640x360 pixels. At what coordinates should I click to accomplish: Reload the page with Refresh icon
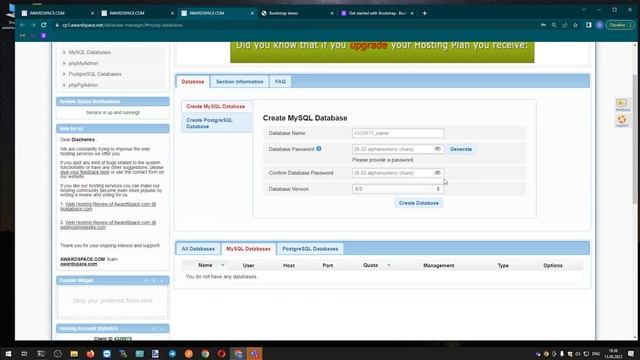[44, 25]
